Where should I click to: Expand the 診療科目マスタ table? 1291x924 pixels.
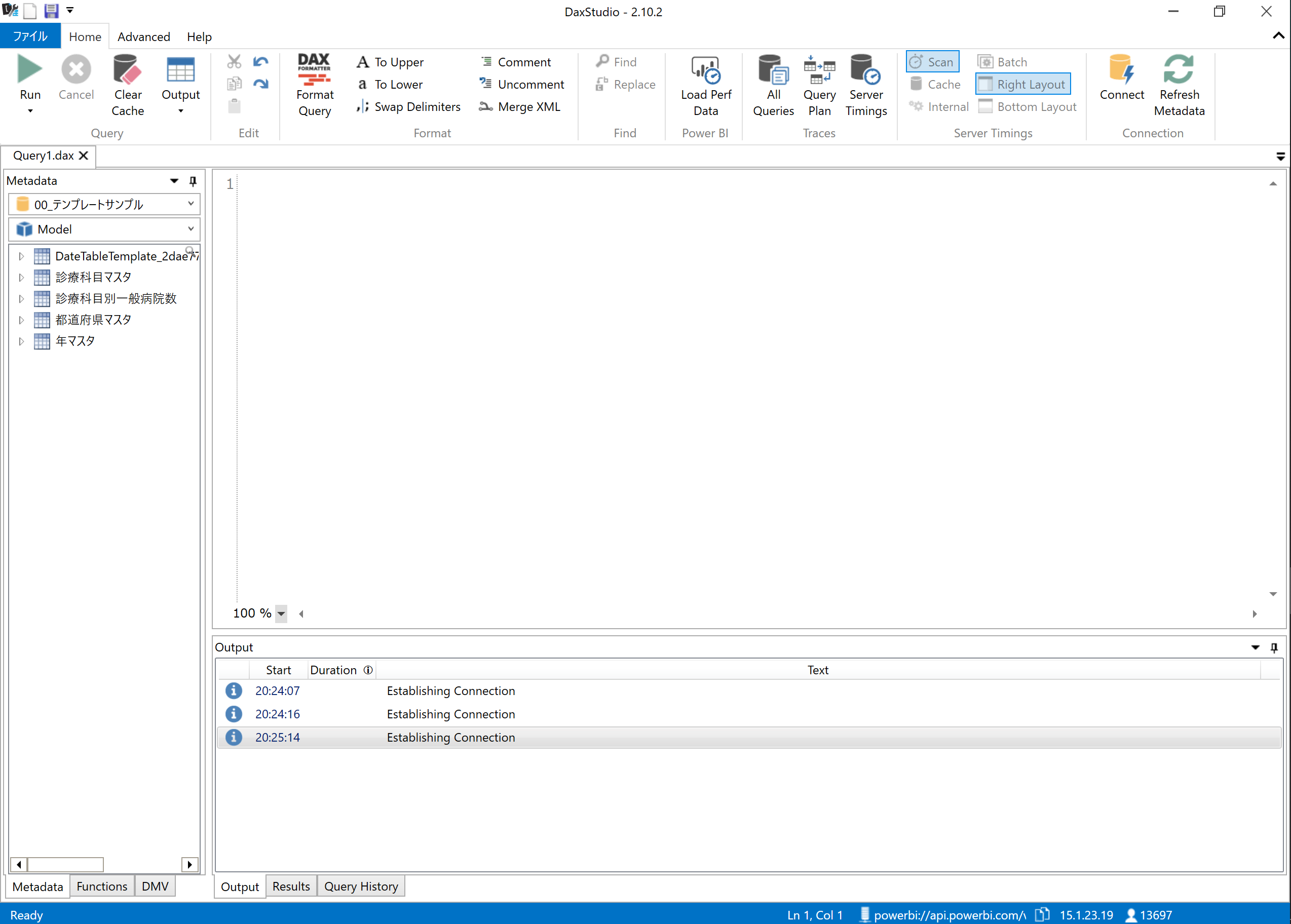tap(21, 277)
